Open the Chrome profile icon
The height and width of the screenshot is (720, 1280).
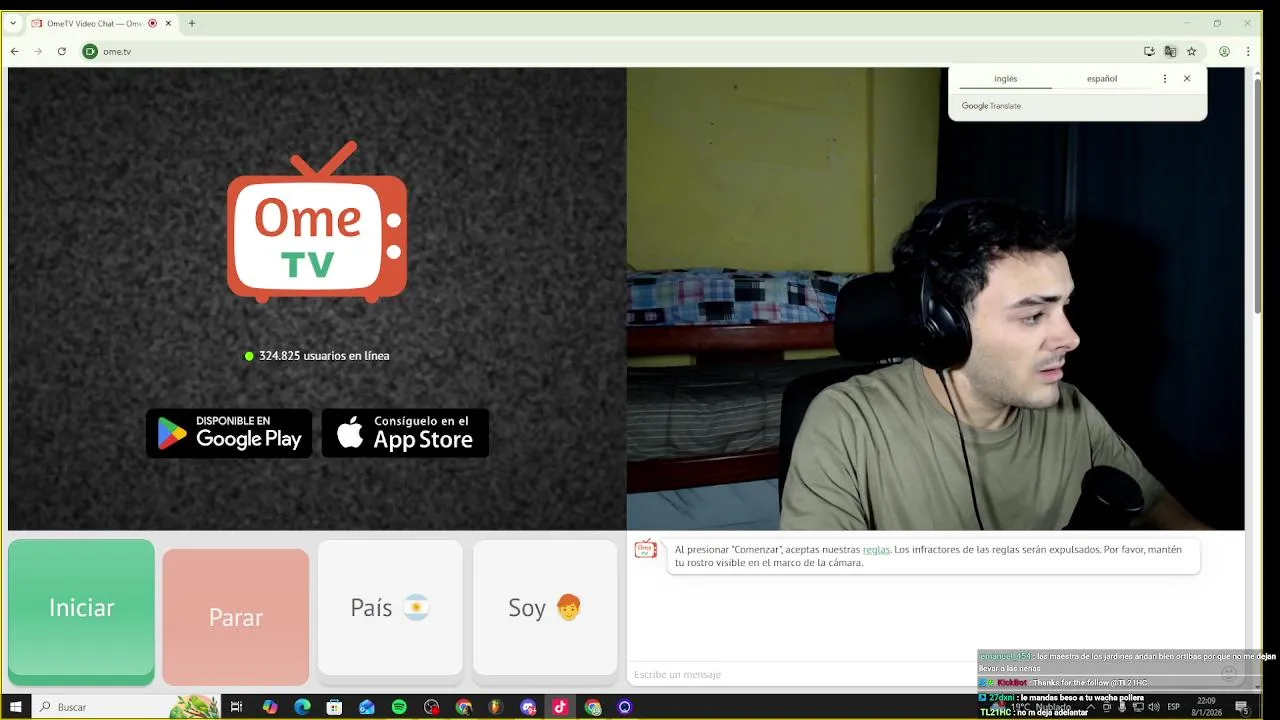(1224, 51)
